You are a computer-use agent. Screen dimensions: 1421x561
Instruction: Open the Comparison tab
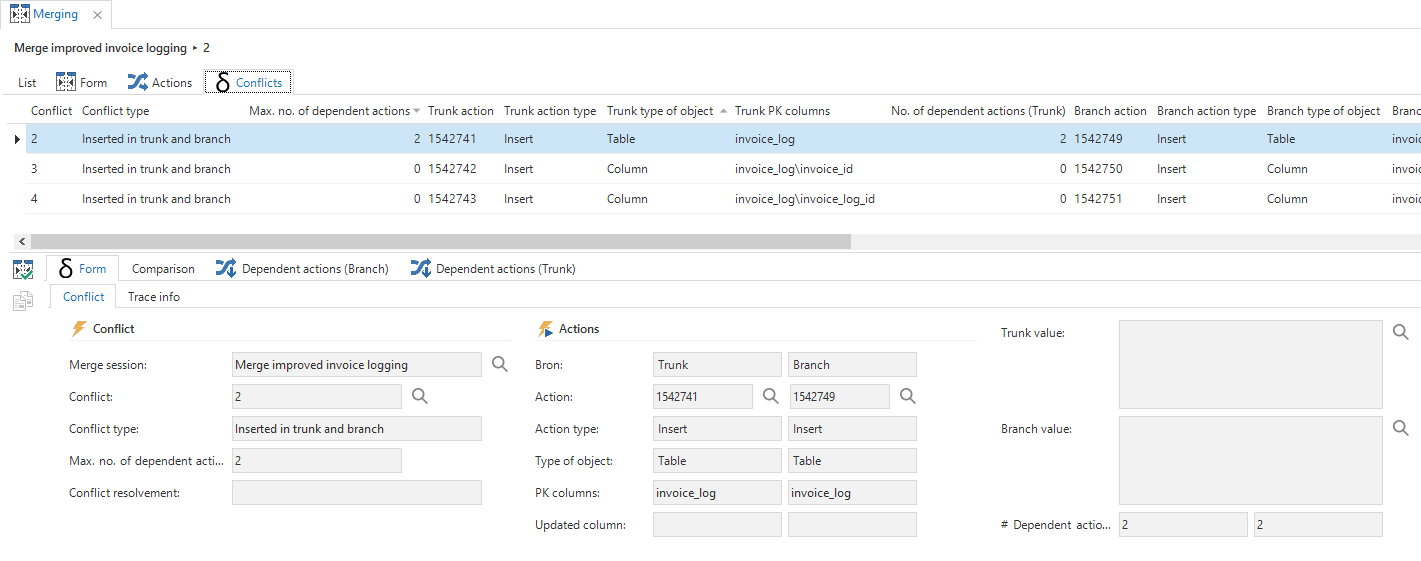pos(163,269)
